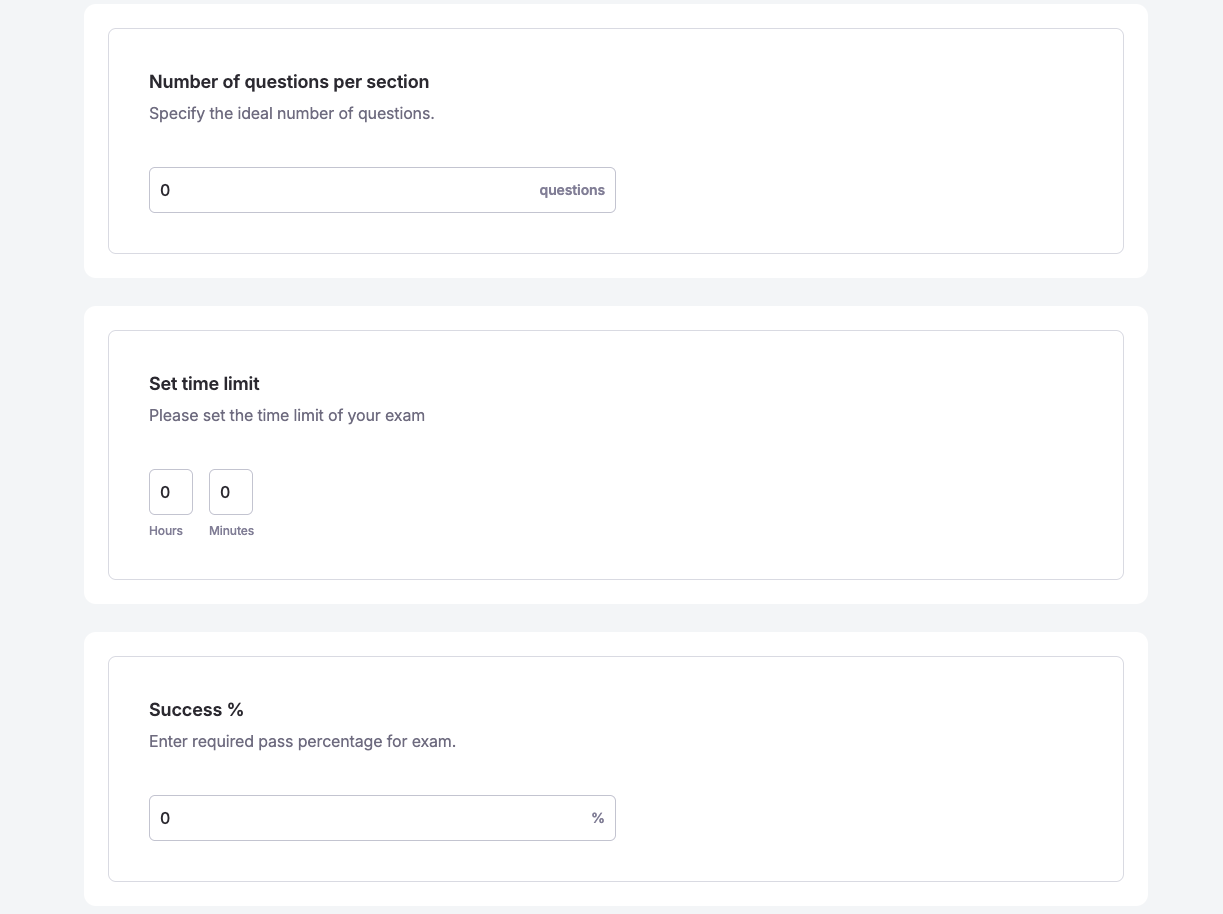Click the Minutes label under the box
1223x914 pixels.
[231, 531]
